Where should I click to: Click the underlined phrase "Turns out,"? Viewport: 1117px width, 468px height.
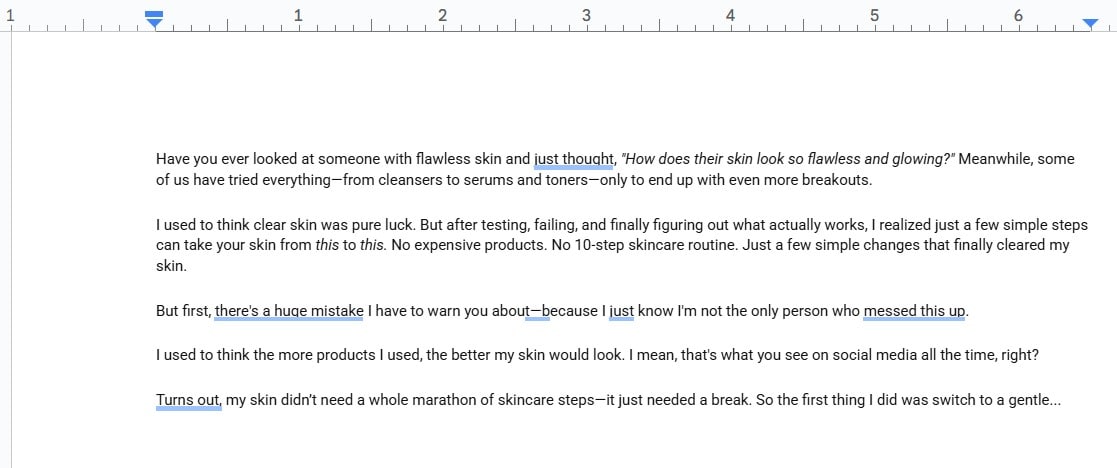click(x=189, y=400)
